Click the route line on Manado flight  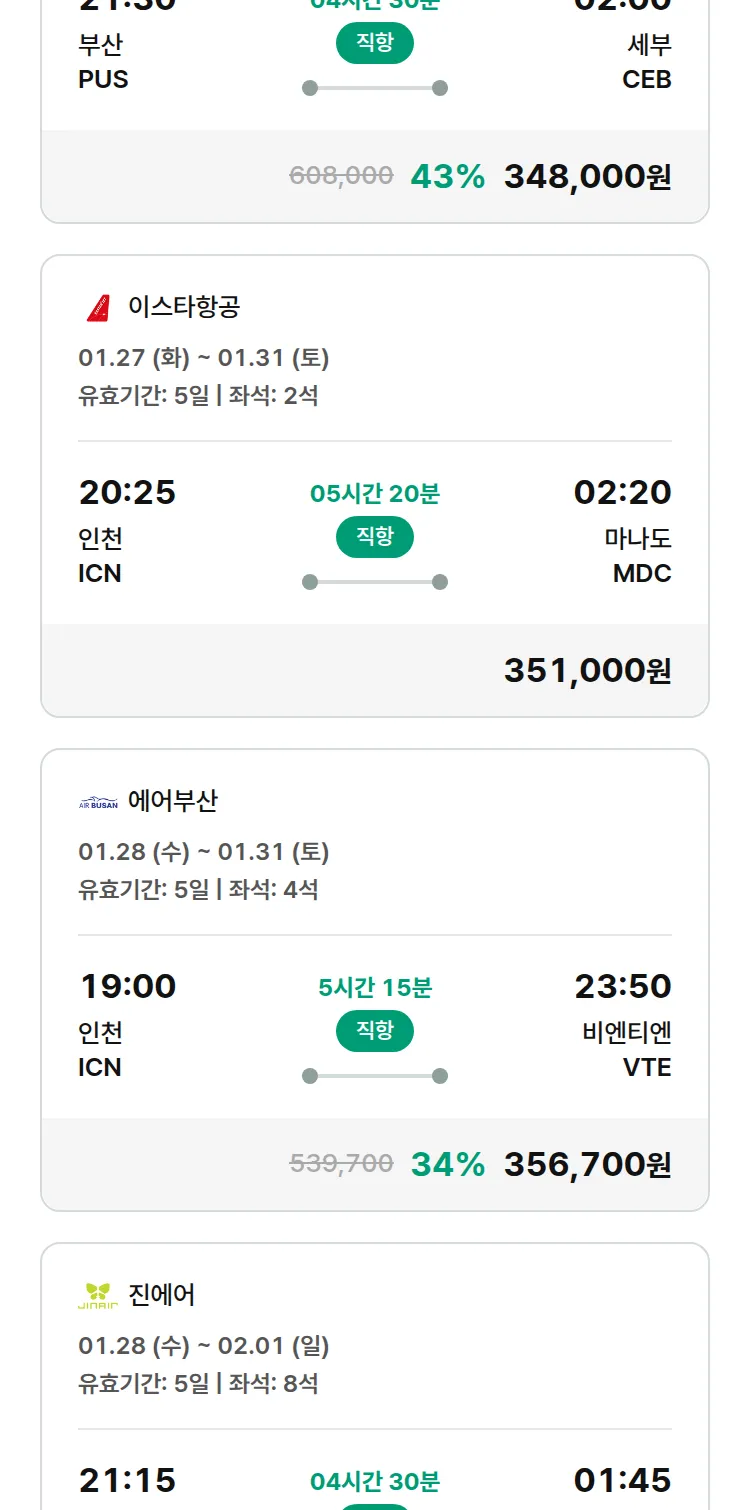pos(375,582)
